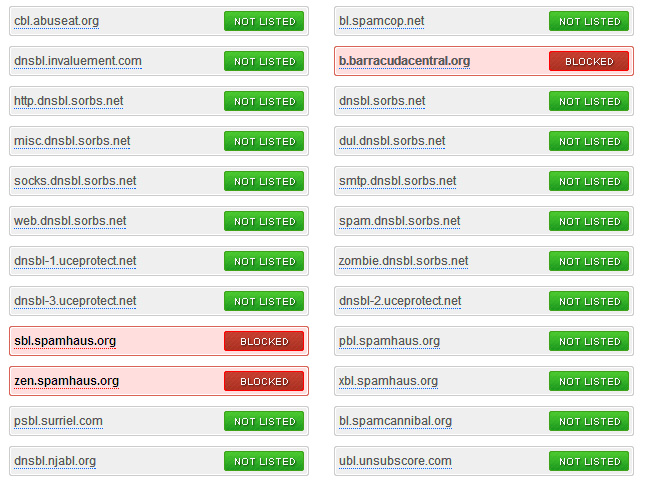The image size is (645, 485).
Task: Open dnsbl.invaluement.com link
Action: tap(78, 61)
